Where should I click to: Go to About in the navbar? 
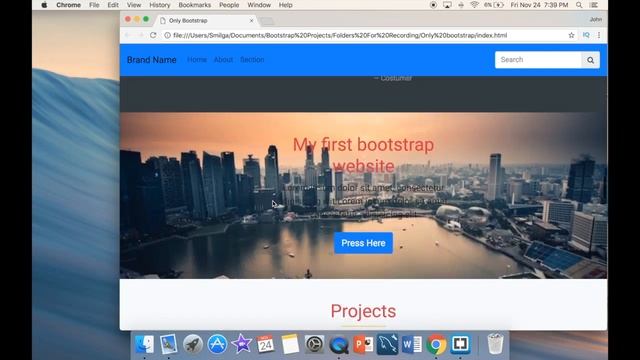223,60
